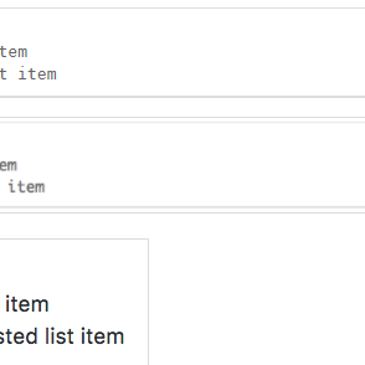365x365 pixels.
Task: Click the top edge line above first code block
Action: (182, 8)
